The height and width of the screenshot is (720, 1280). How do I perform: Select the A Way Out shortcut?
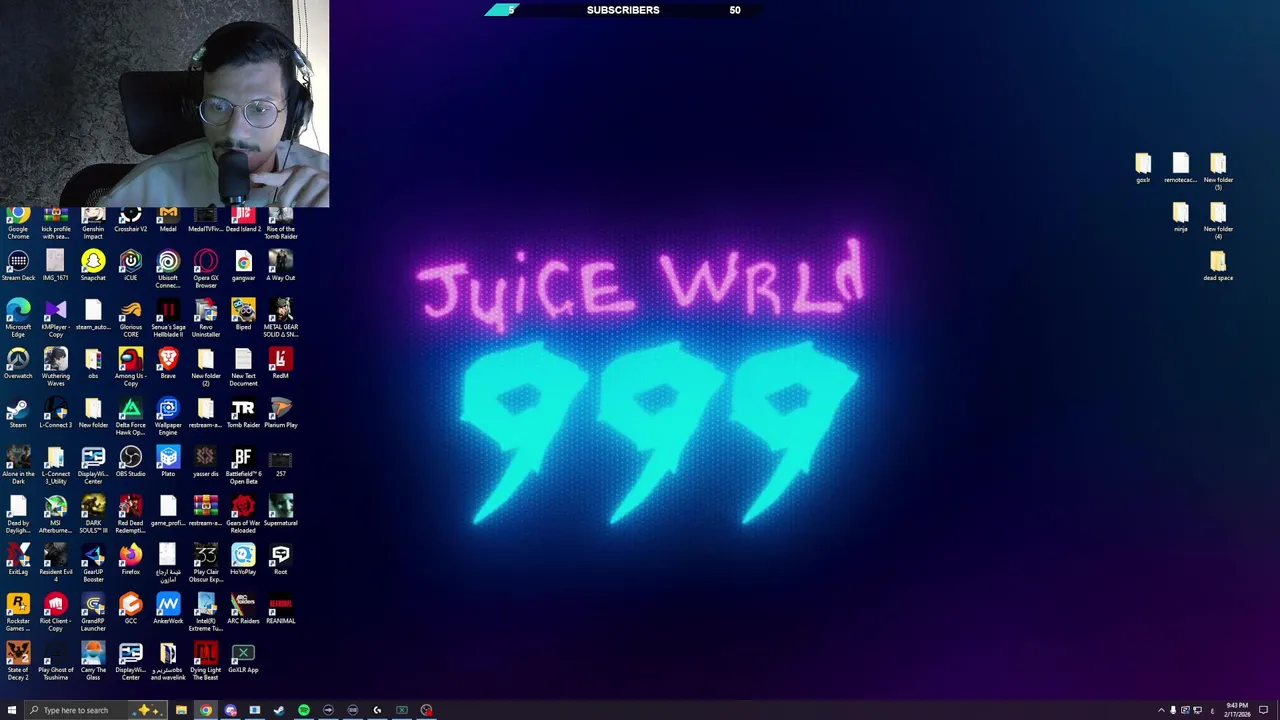pos(281,266)
